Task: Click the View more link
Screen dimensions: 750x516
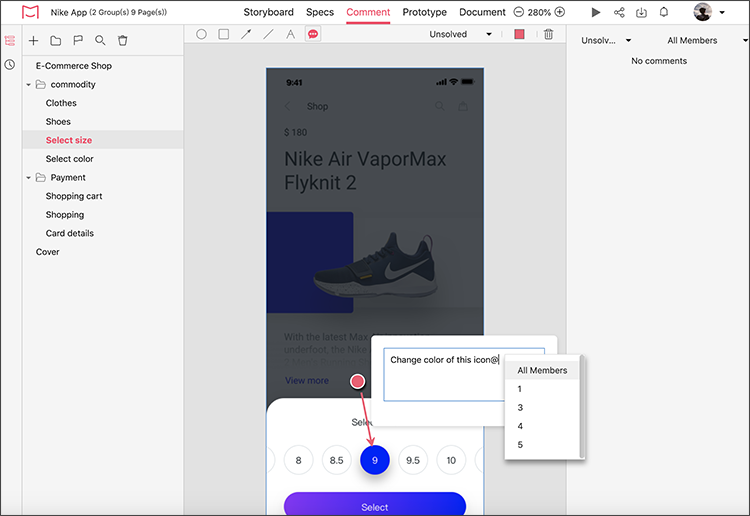Action: 307,381
